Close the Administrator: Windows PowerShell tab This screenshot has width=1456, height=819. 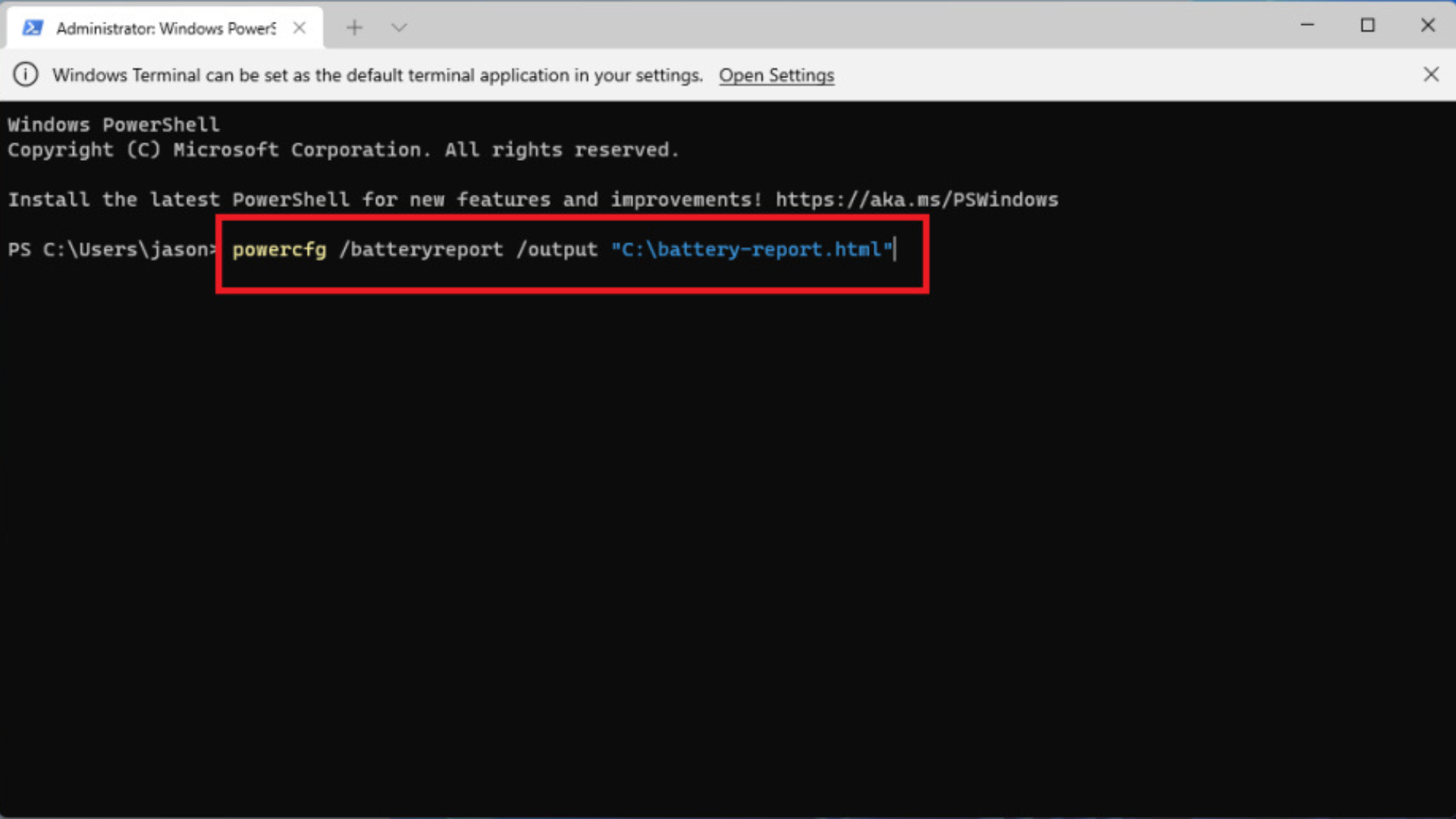[x=300, y=28]
